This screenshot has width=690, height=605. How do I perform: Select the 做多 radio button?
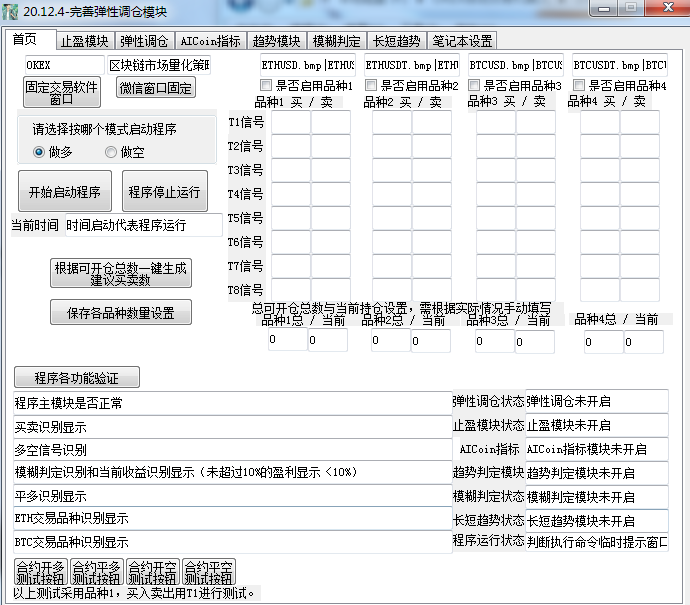[40, 152]
